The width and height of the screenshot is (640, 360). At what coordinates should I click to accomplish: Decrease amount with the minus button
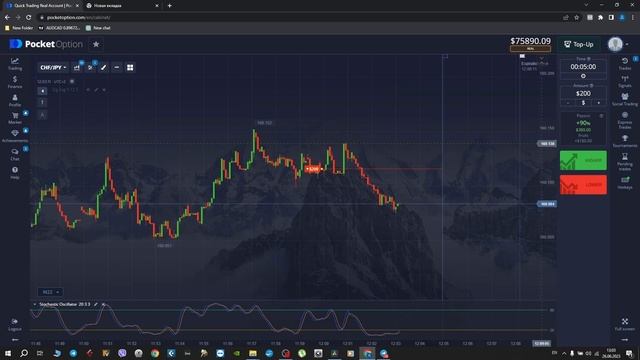coord(568,103)
